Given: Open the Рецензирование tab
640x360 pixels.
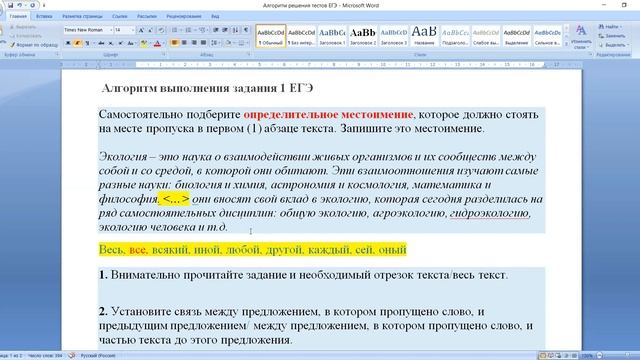Looking at the screenshot, I should point(184,16).
